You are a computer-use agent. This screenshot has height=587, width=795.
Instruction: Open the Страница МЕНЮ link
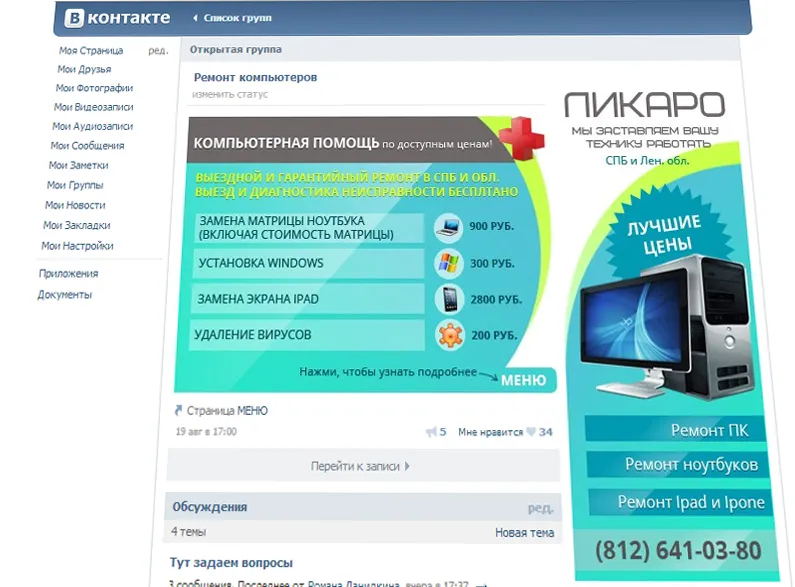coord(227,411)
